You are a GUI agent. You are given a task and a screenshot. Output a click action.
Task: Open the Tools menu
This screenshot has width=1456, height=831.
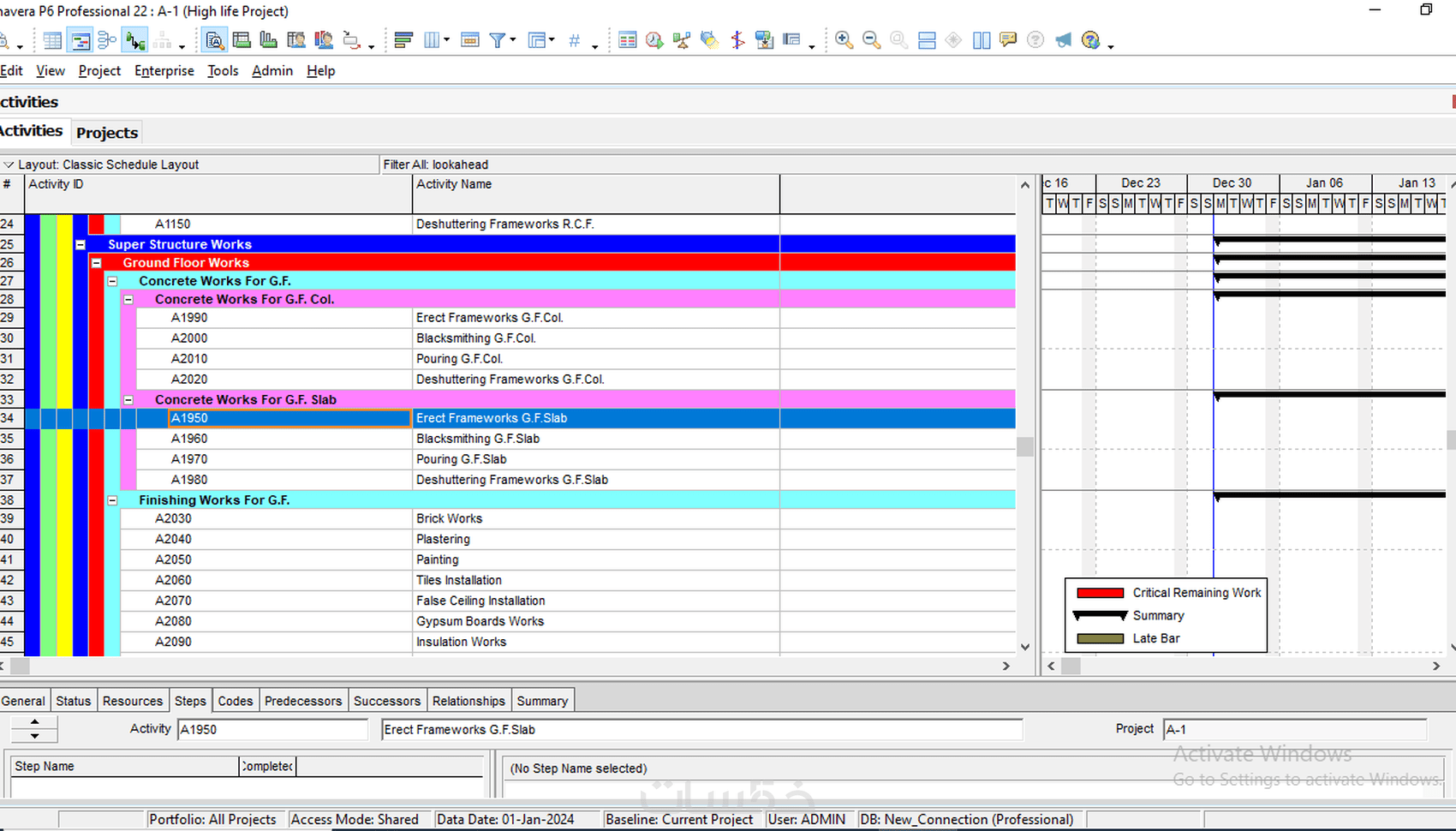223,71
